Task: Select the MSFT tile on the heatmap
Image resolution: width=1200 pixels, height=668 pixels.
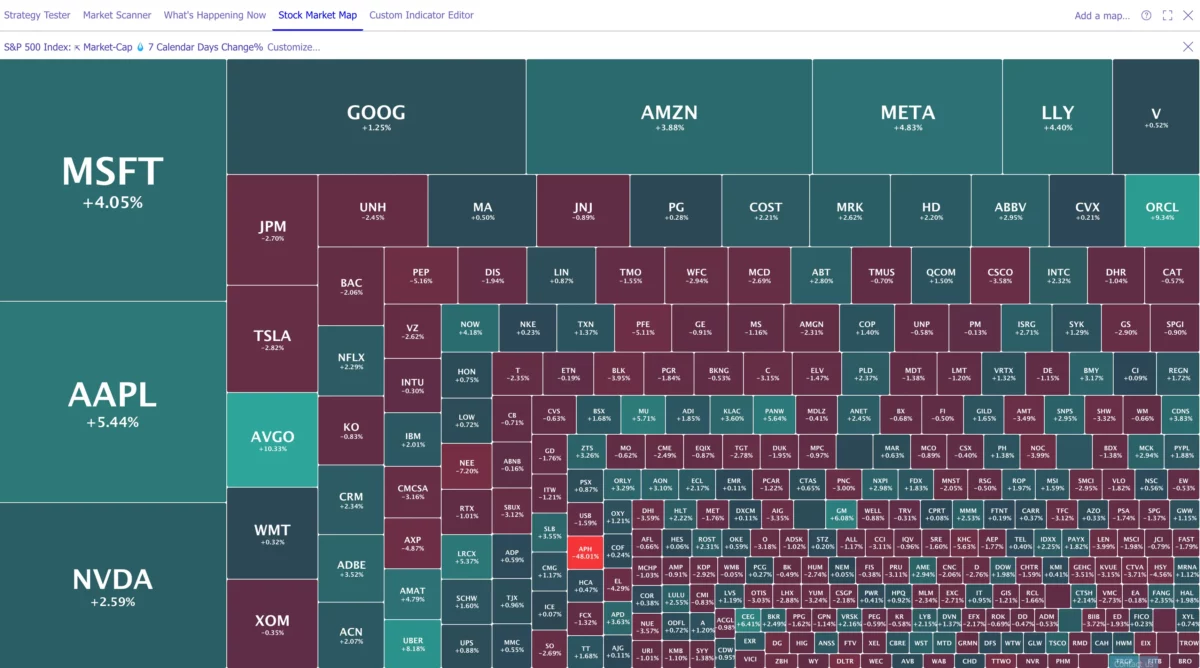Action: 112,180
